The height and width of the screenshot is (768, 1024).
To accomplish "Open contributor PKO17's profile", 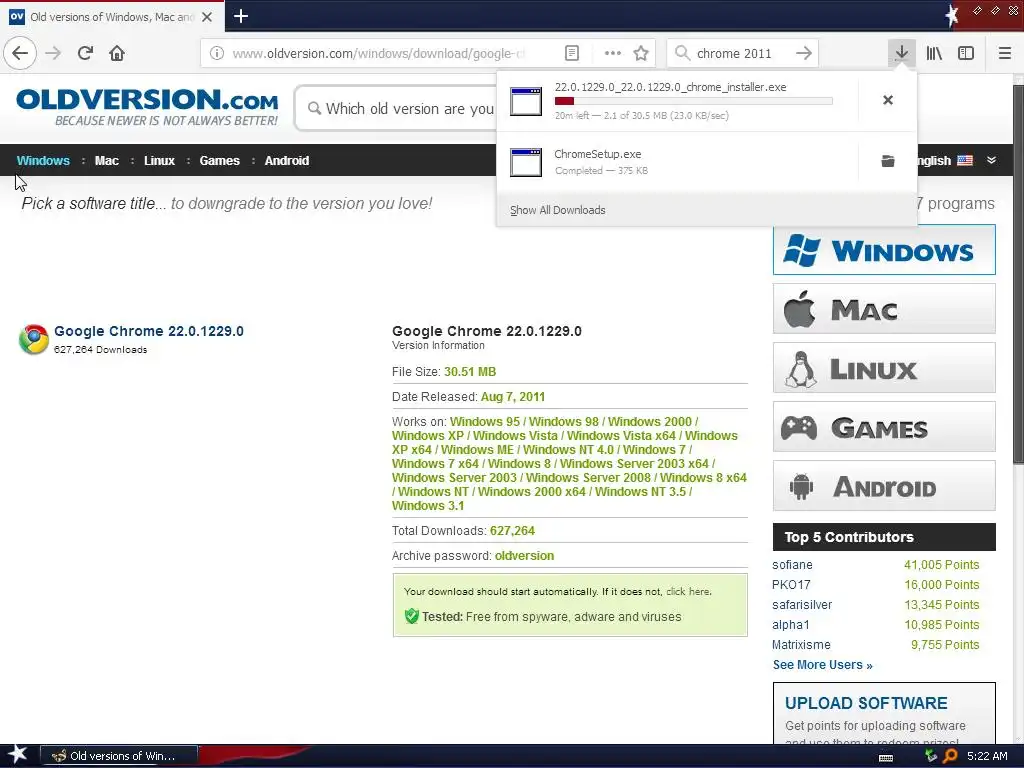I will click(x=791, y=584).
